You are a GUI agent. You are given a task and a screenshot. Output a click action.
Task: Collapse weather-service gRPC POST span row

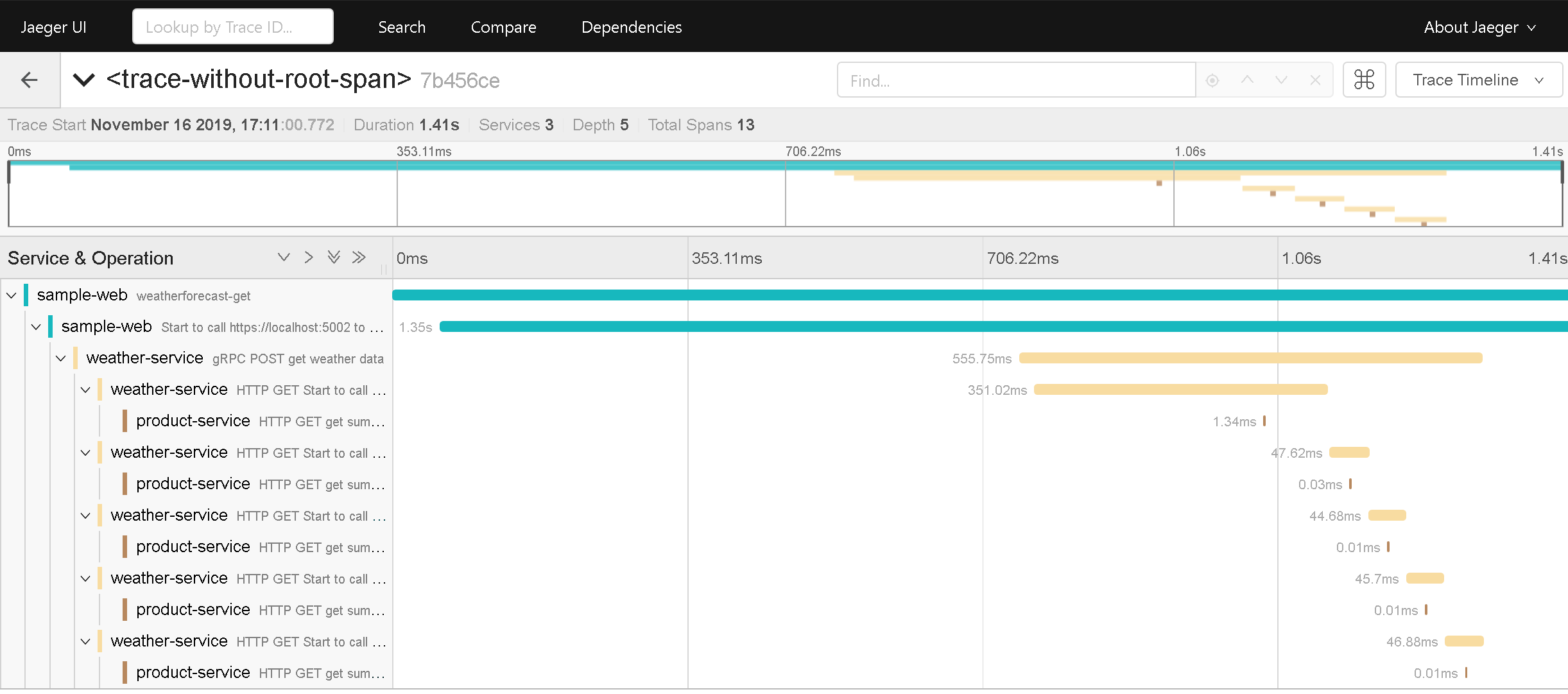pyautogui.click(x=61, y=358)
